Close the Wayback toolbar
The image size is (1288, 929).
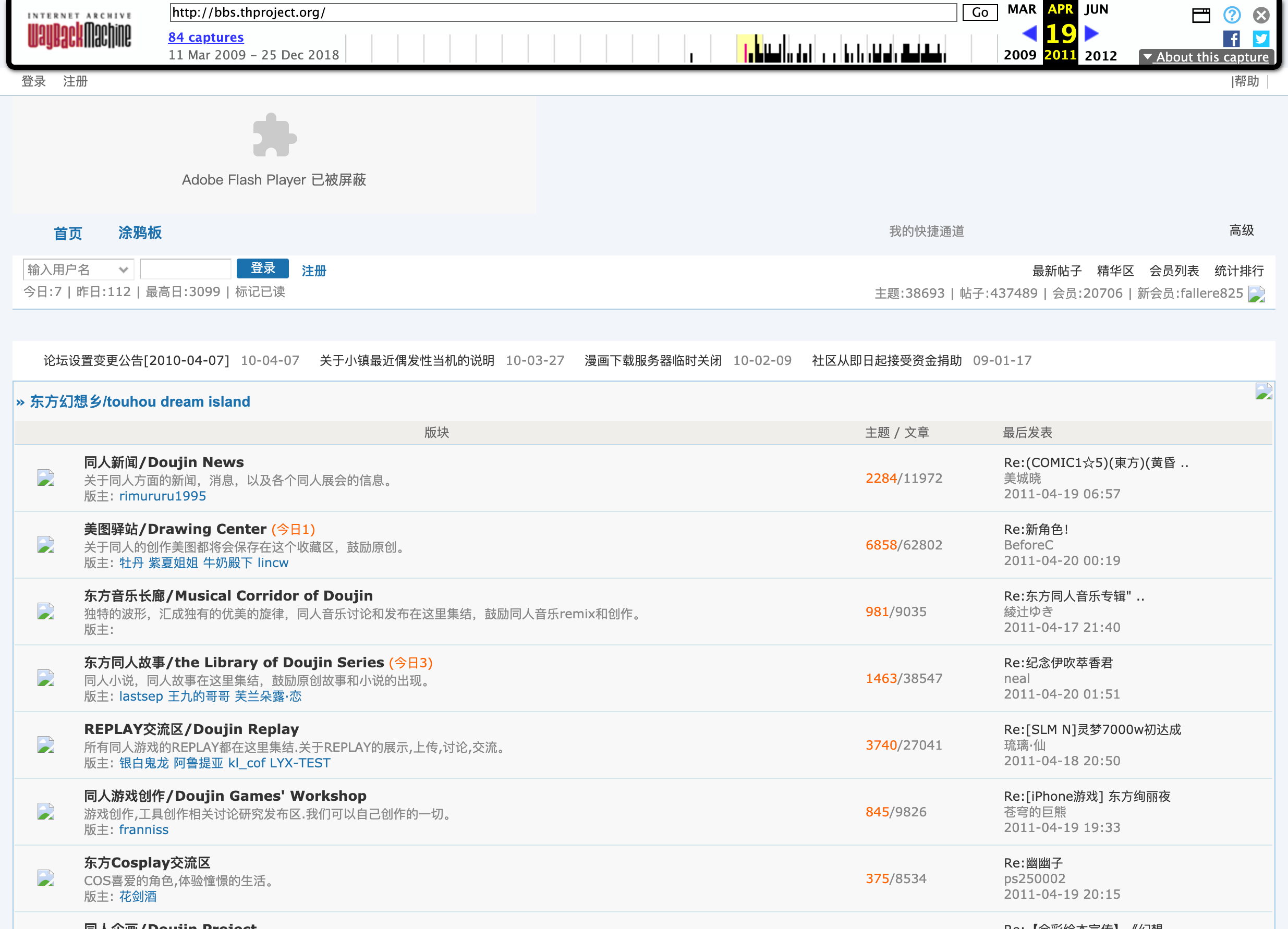tap(1261, 15)
